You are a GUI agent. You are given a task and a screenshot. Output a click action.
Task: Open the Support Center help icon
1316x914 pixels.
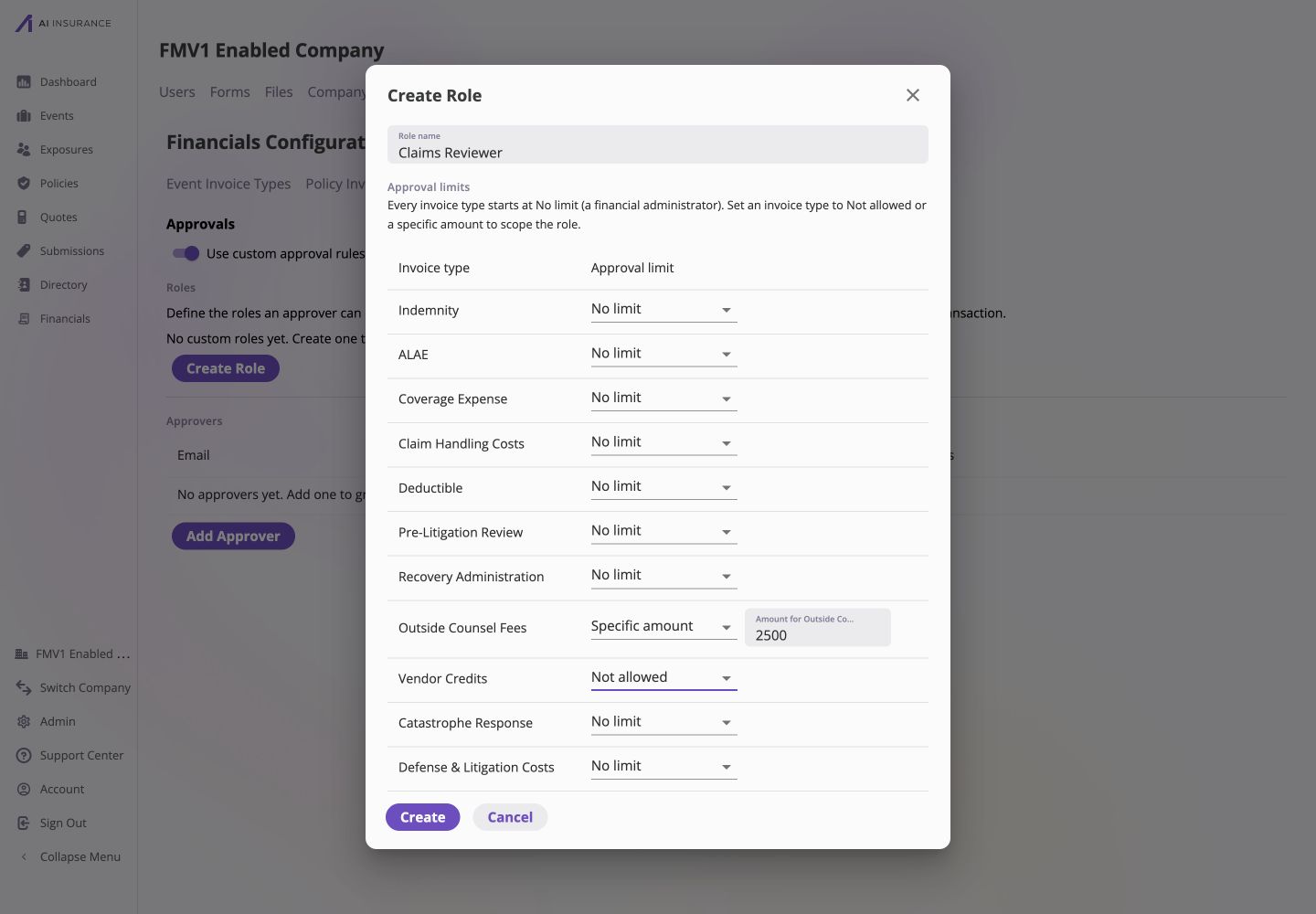click(24, 756)
